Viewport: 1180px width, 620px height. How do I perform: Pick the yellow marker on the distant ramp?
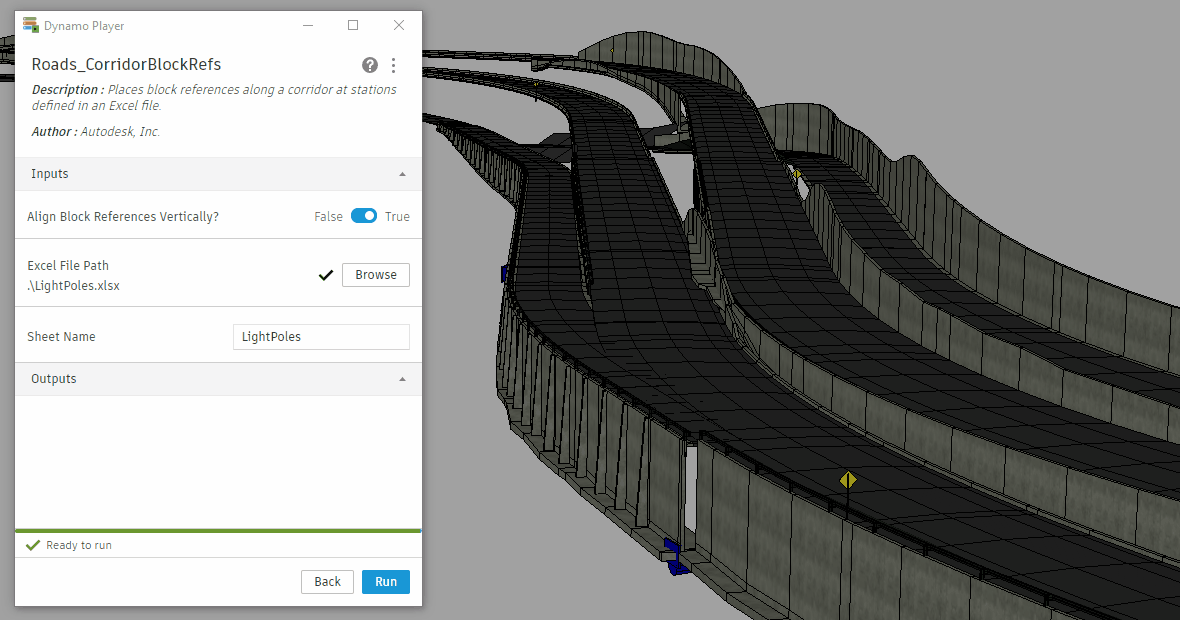(796, 174)
